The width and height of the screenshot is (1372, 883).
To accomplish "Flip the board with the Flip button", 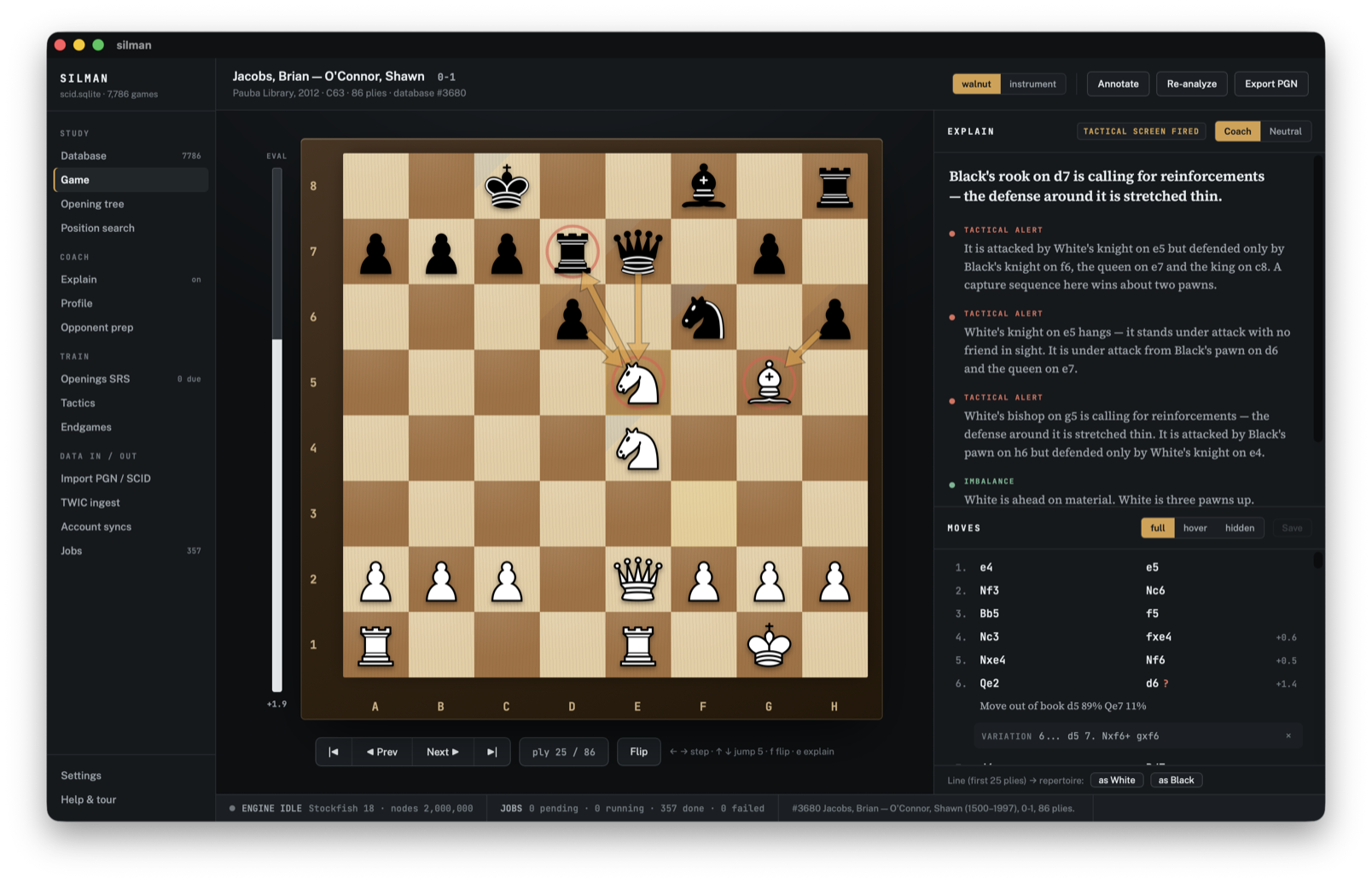I will pos(638,752).
